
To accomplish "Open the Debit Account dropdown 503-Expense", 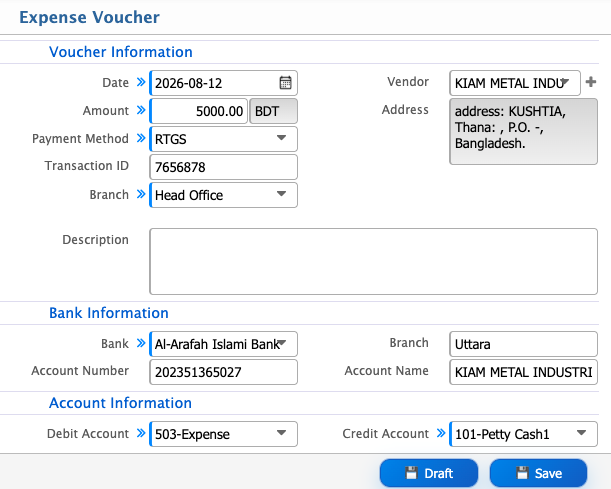I will pos(223,434).
